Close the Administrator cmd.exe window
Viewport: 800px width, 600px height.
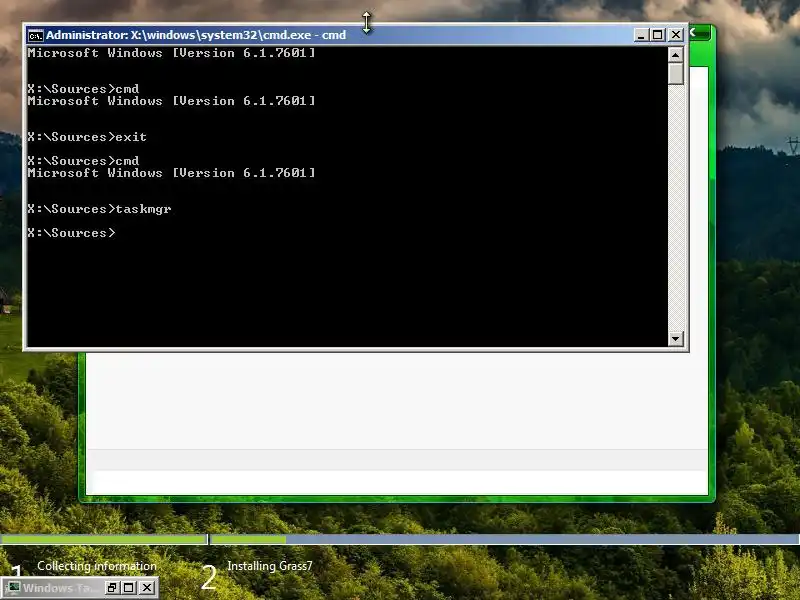click(676, 35)
